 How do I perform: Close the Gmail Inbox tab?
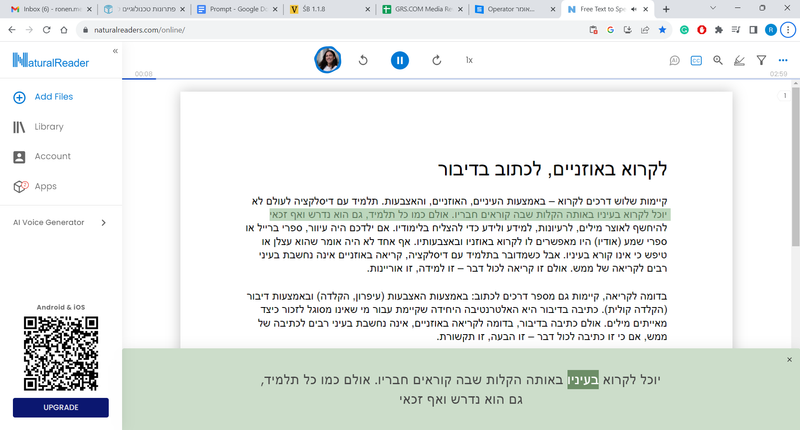pos(89,9)
